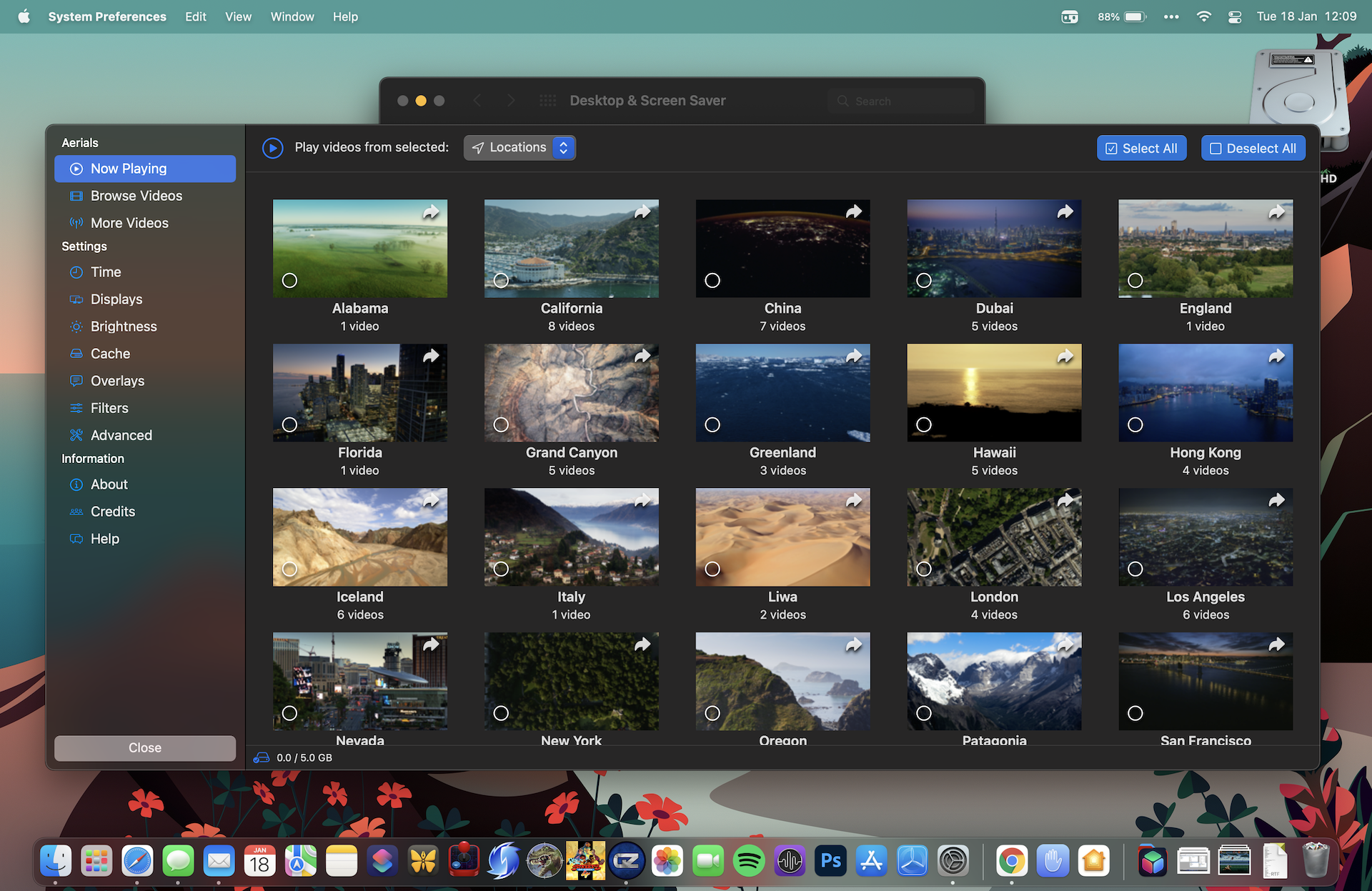The width and height of the screenshot is (1372, 891).
Task: Click the California thumbnail
Action: click(x=571, y=248)
